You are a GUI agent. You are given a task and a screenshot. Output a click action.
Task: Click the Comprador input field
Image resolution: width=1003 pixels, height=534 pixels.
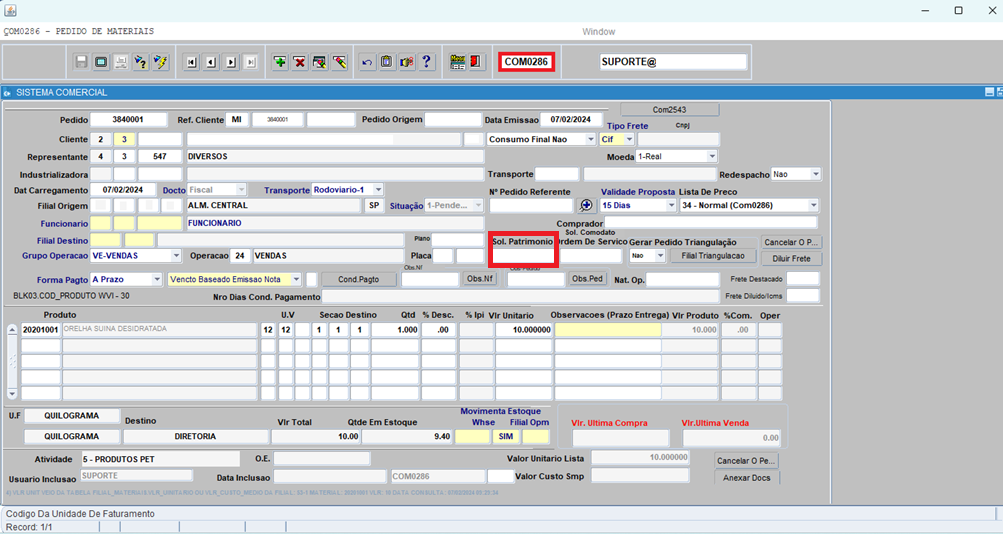[711, 223]
